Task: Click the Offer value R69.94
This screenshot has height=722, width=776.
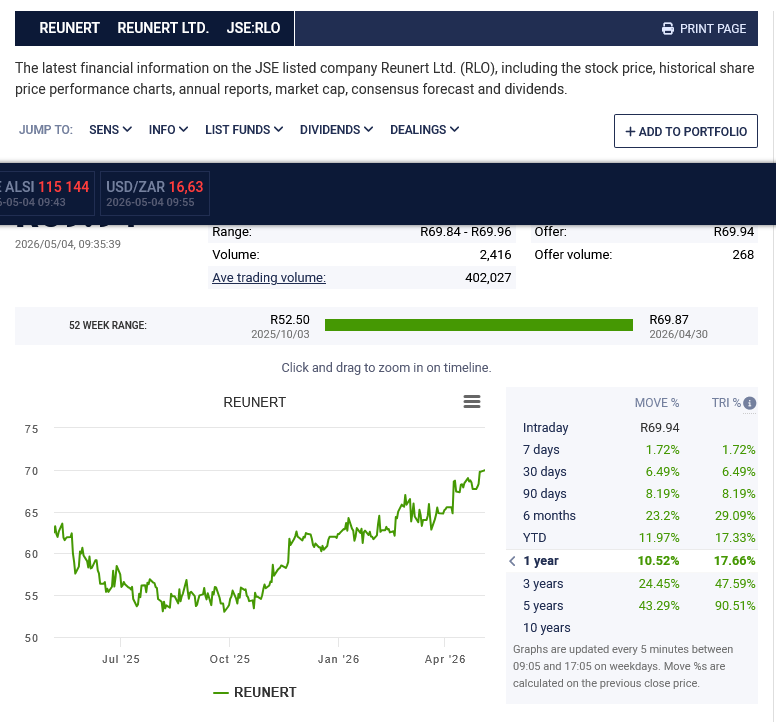Action: (x=733, y=232)
